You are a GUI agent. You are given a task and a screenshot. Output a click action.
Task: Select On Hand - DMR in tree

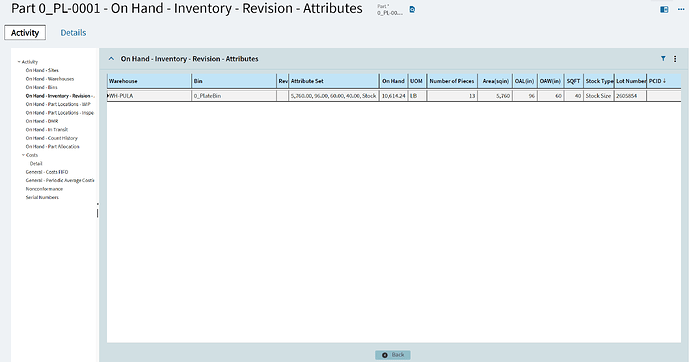[42, 121]
